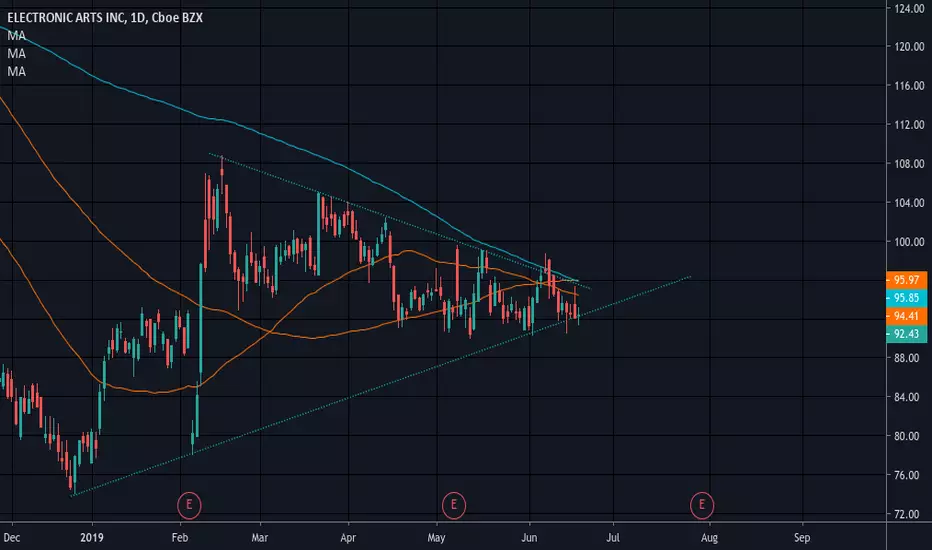Click the Sep label on time axis

(802, 538)
